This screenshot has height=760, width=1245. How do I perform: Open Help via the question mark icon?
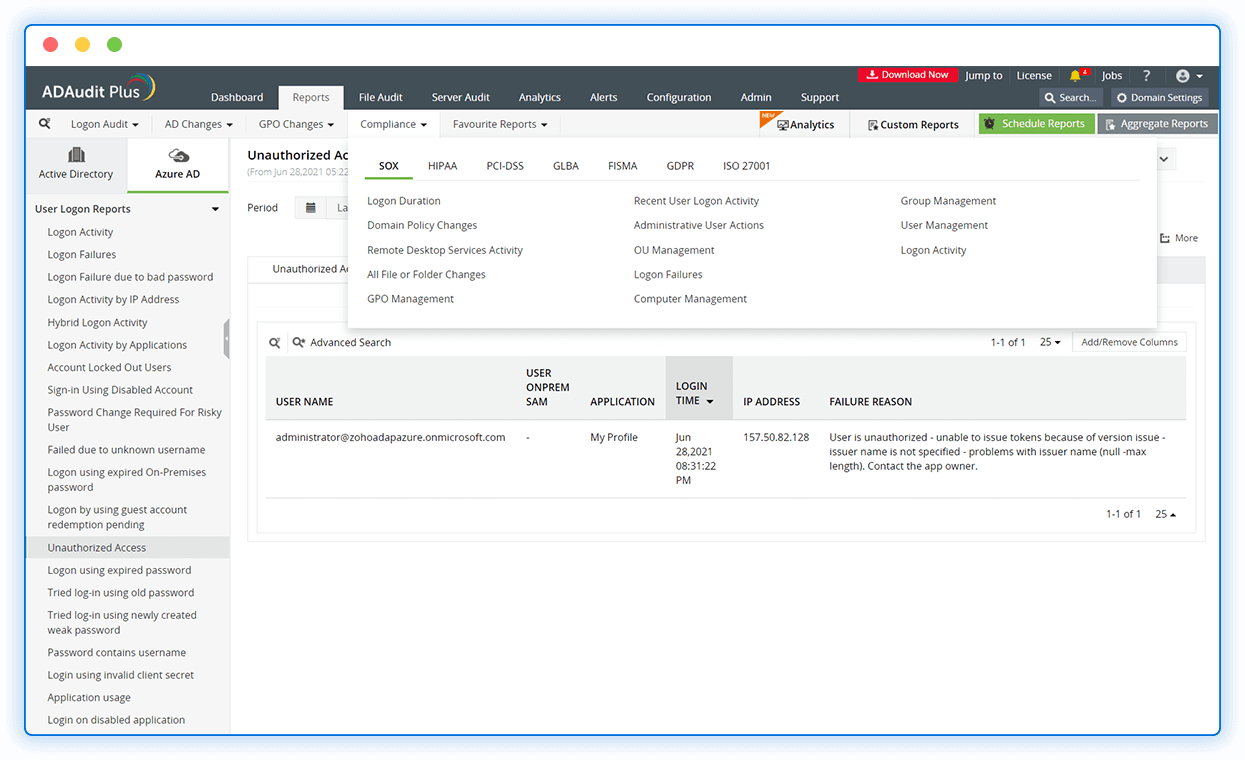(x=1146, y=75)
